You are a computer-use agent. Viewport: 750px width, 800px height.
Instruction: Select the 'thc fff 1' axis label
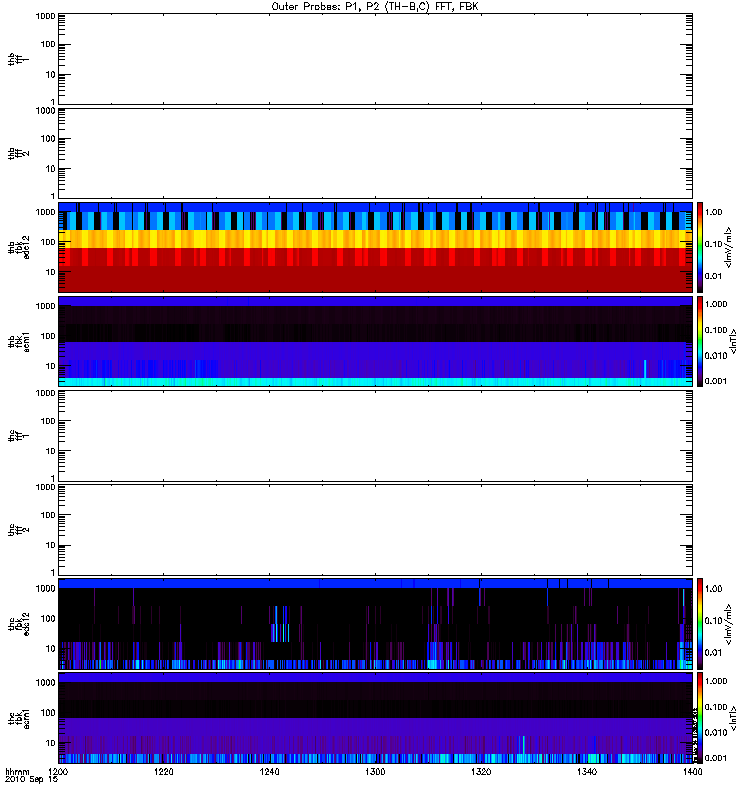(18, 436)
